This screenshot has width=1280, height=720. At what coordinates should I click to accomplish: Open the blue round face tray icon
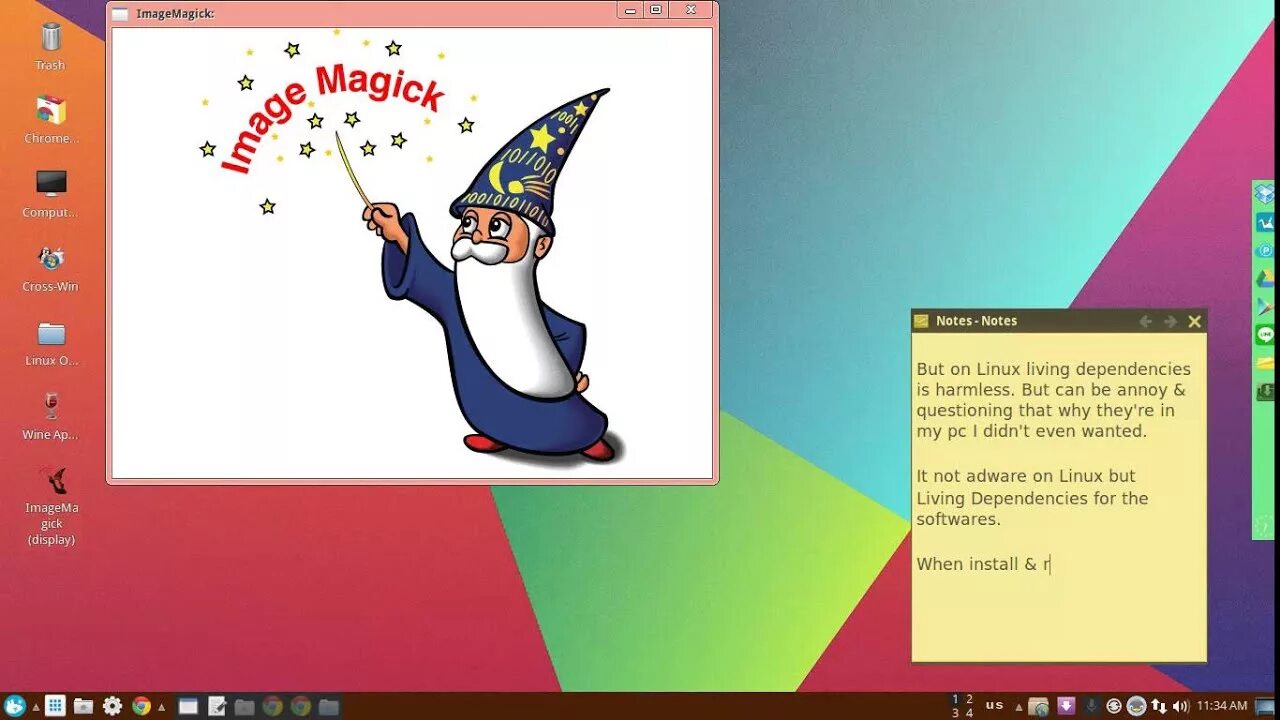[1137, 706]
